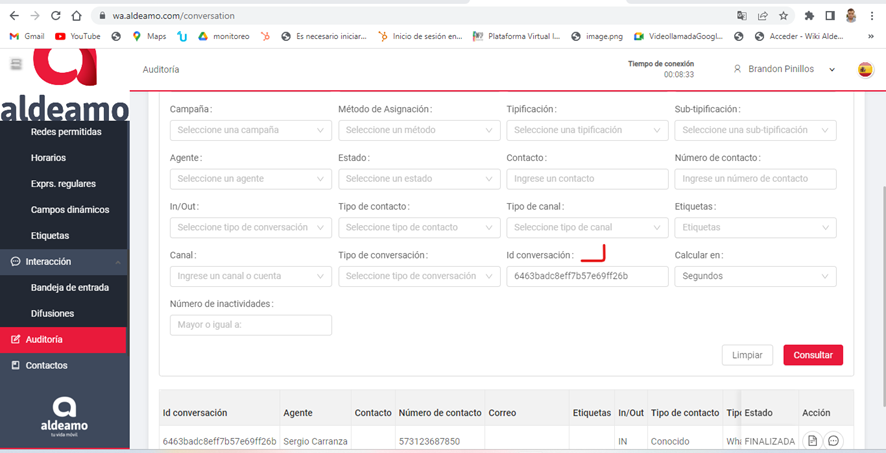886x453 pixels.
Task: Open the Brandon Pinillos user dropdown
Action: click(x=784, y=69)
